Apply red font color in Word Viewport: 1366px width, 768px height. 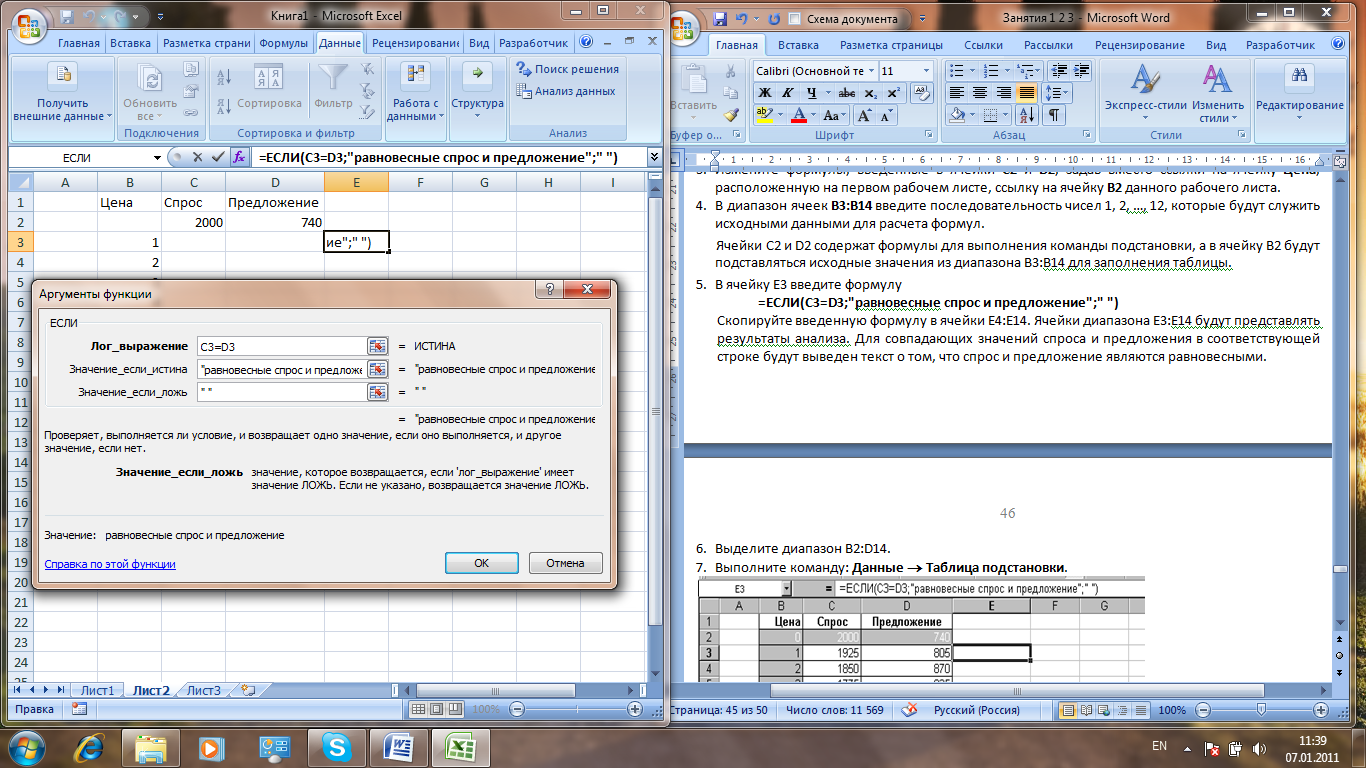point(798,116)
